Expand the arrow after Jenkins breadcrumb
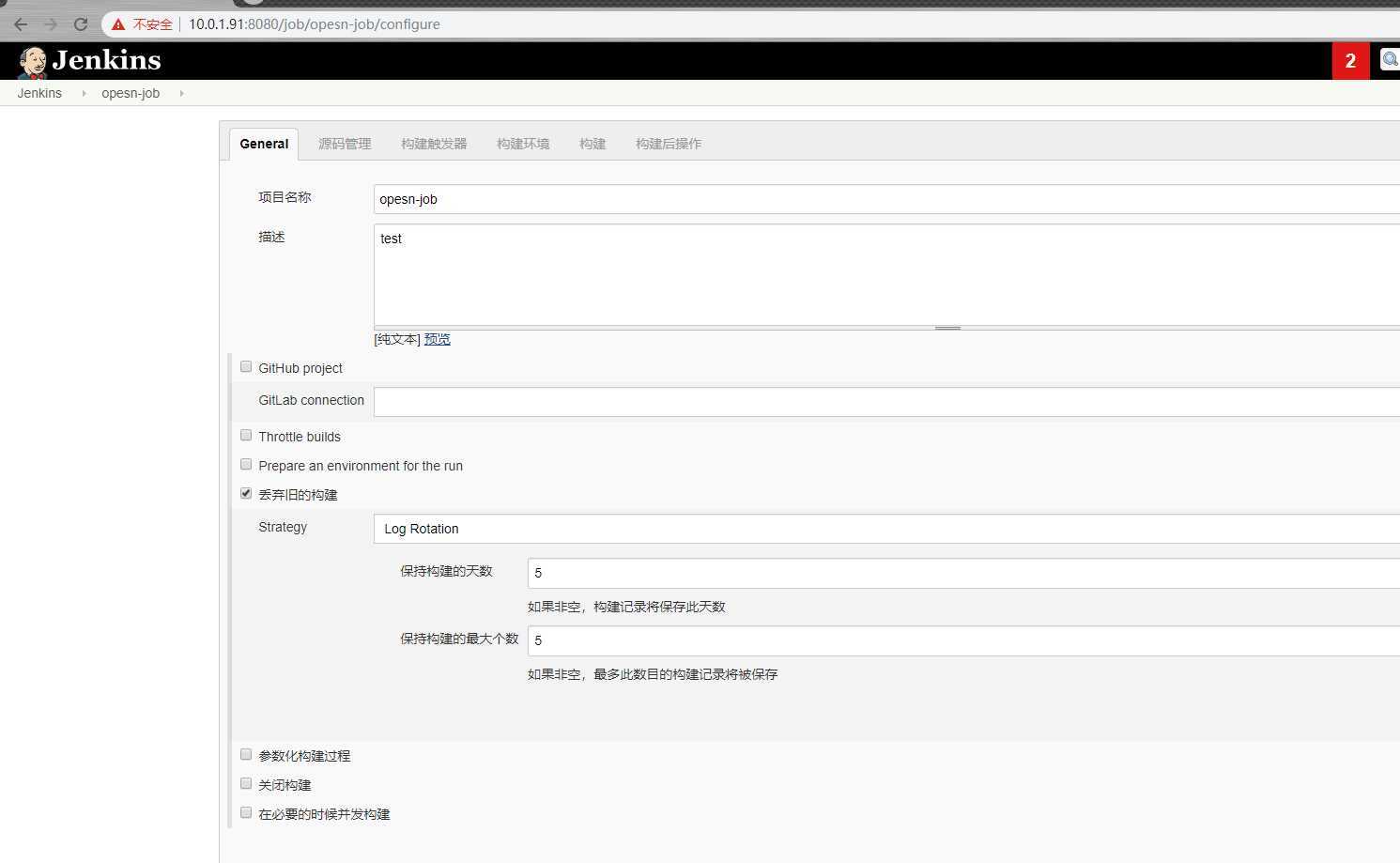This screenshot has width=1400, height=863. [x=84, y=93]
